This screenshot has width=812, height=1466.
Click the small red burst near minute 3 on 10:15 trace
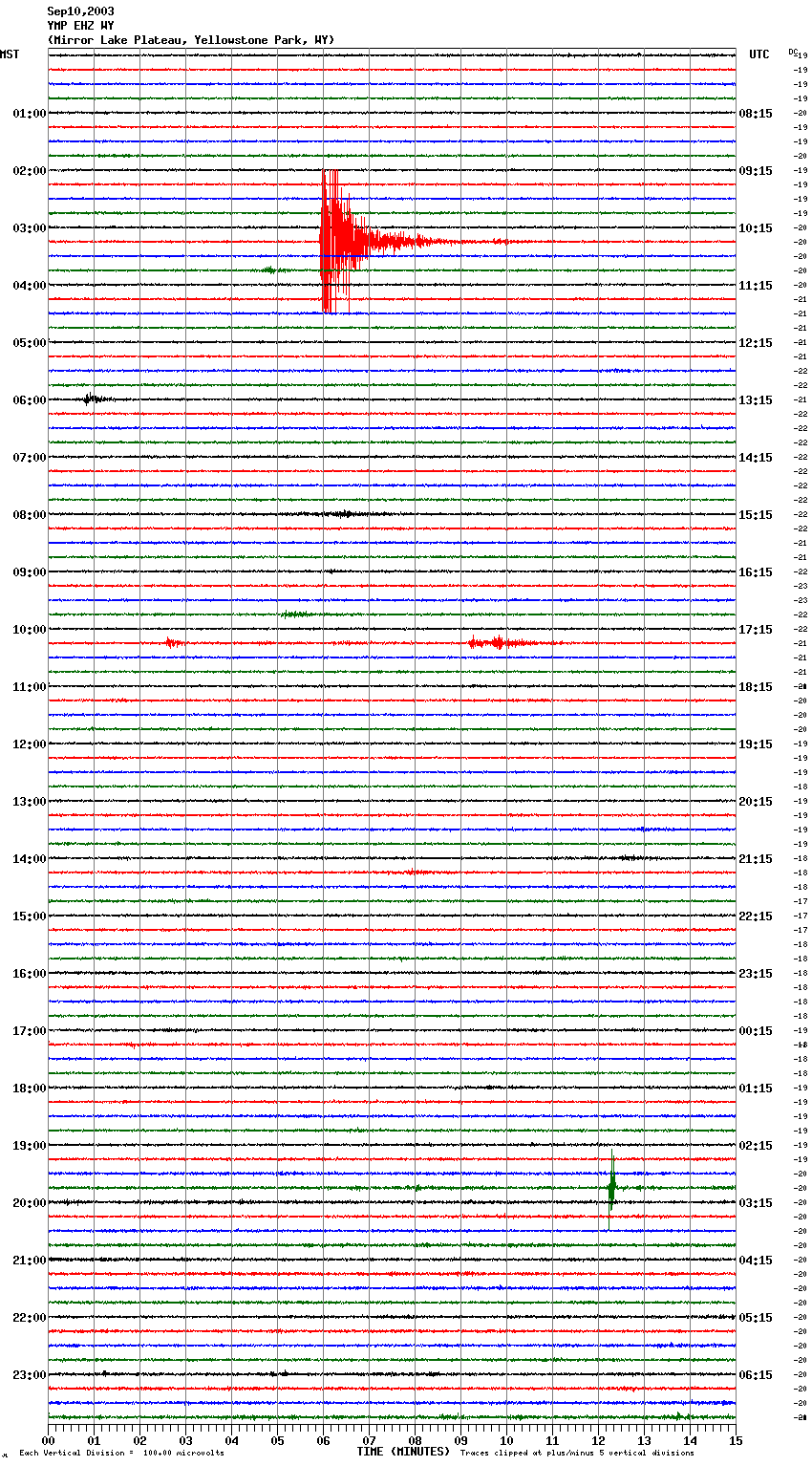point(173,643)
